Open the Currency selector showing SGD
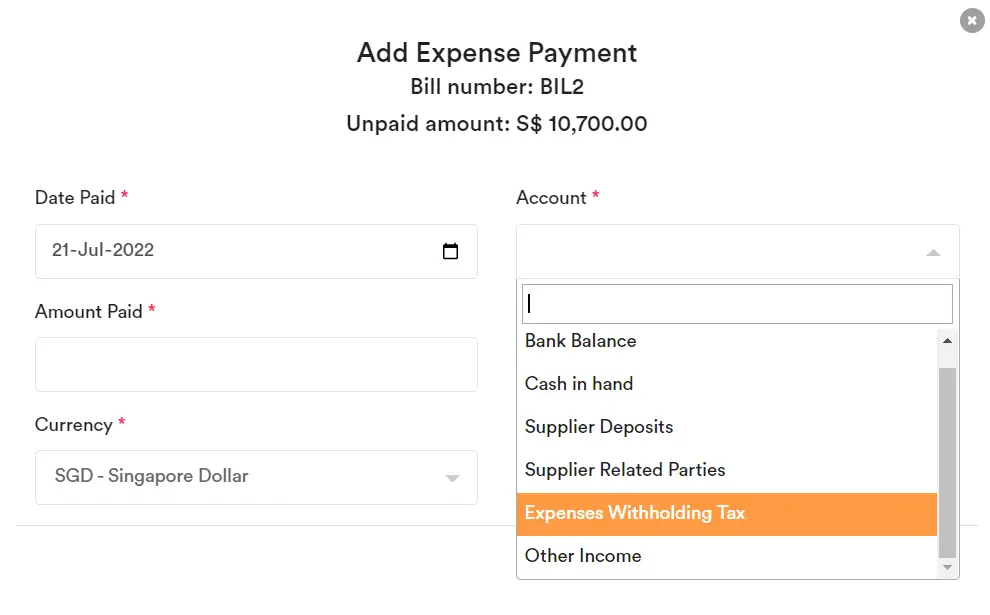This screenshot has width=990, height=615. pyautogui.click(x=256, y=477)
